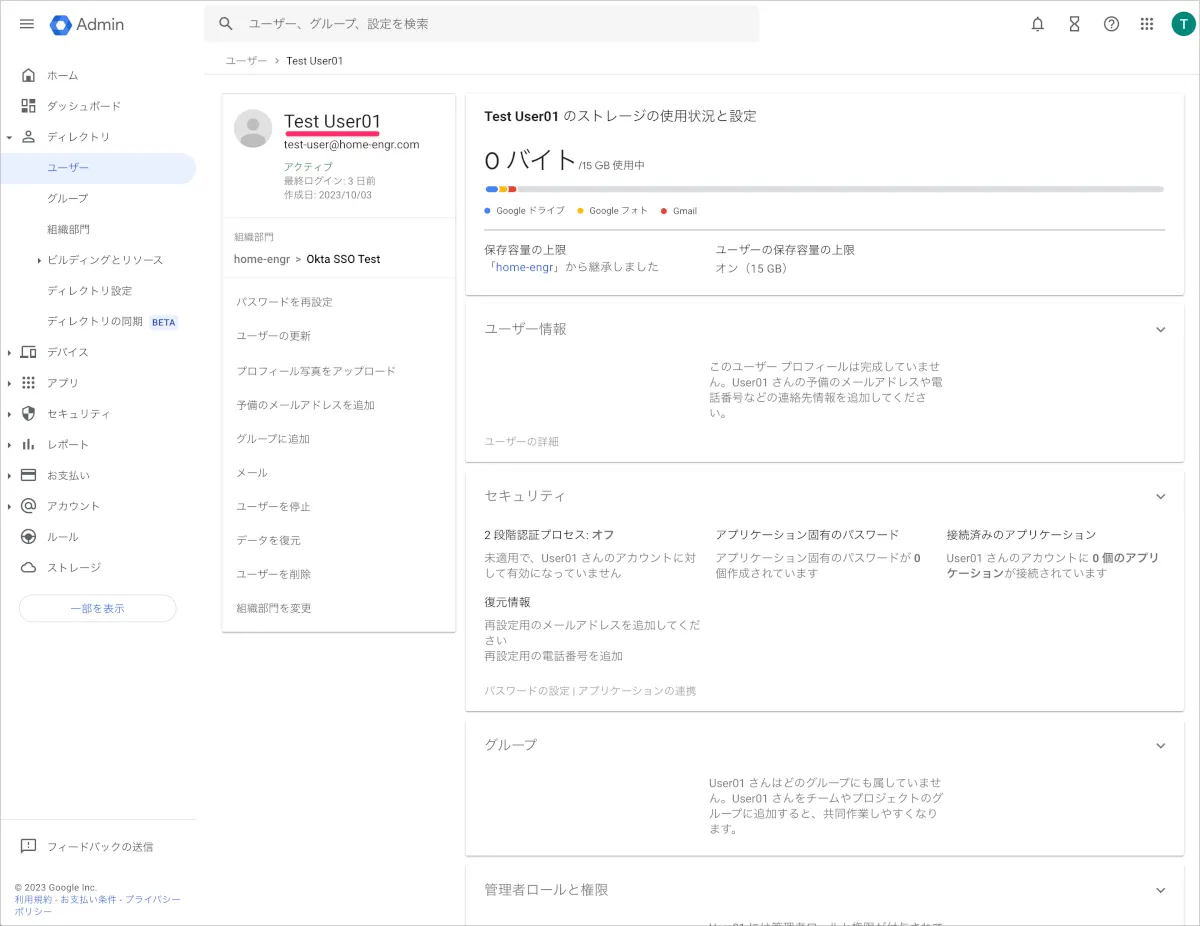The height and width of the screenshot is (926, 1200).
Task: Click the home-engr storage inheritance link
Action: [523, 267]
